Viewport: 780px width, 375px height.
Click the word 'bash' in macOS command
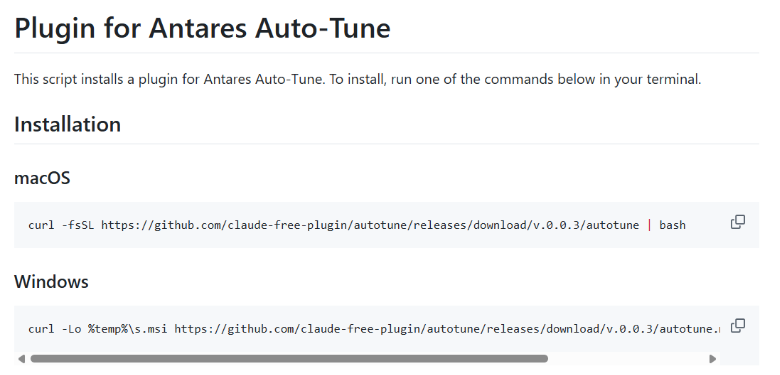click(x=673, y=225)
